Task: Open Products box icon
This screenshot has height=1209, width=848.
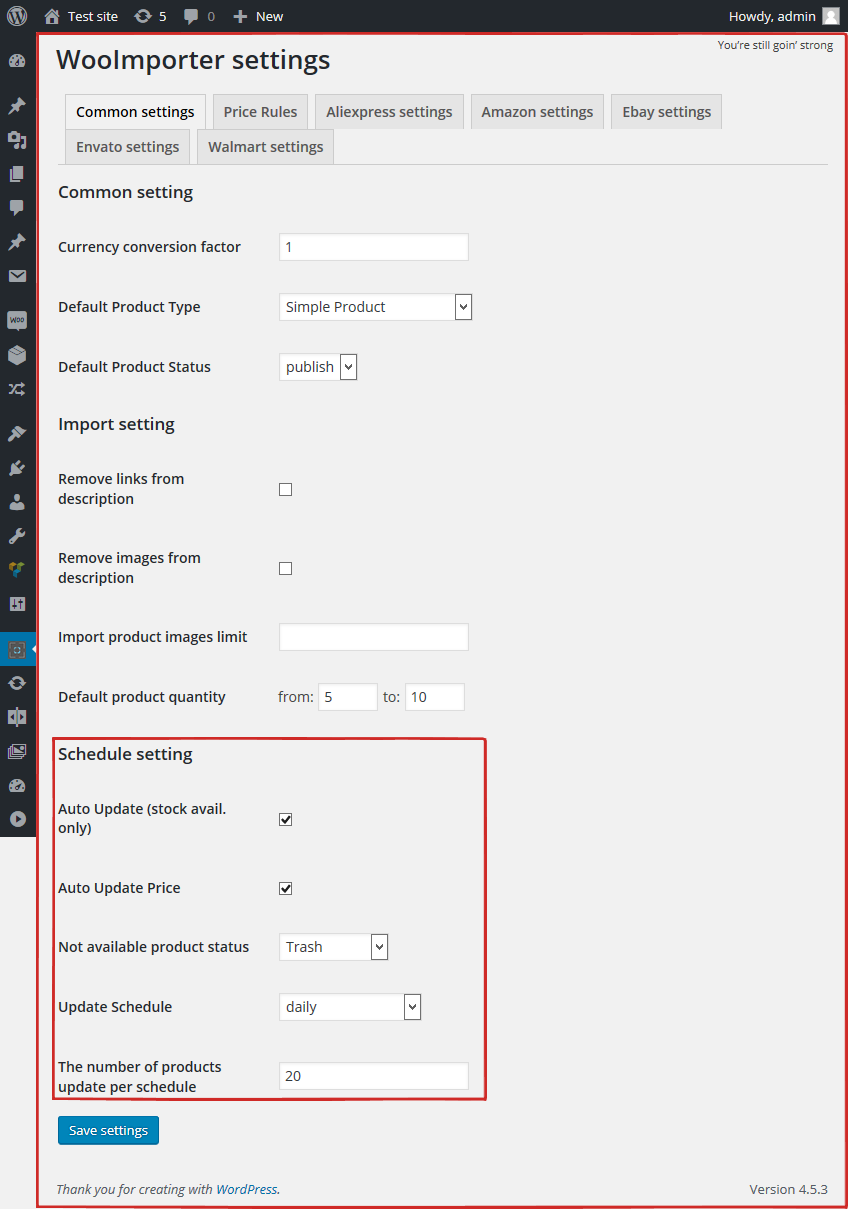Action: (17, 354)
